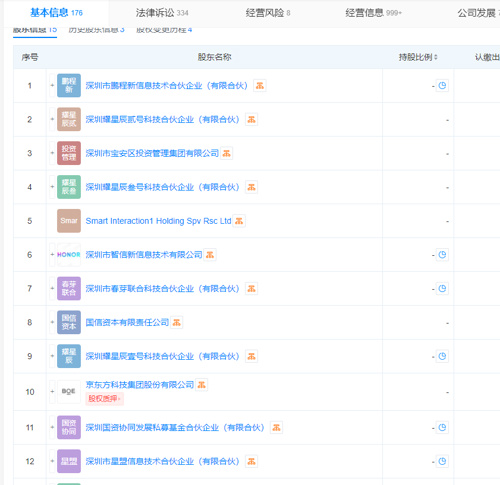Viewport: 500px width, 485px height.
Task: Click the BOE logo thumbnail
Action: coord(69,392)
